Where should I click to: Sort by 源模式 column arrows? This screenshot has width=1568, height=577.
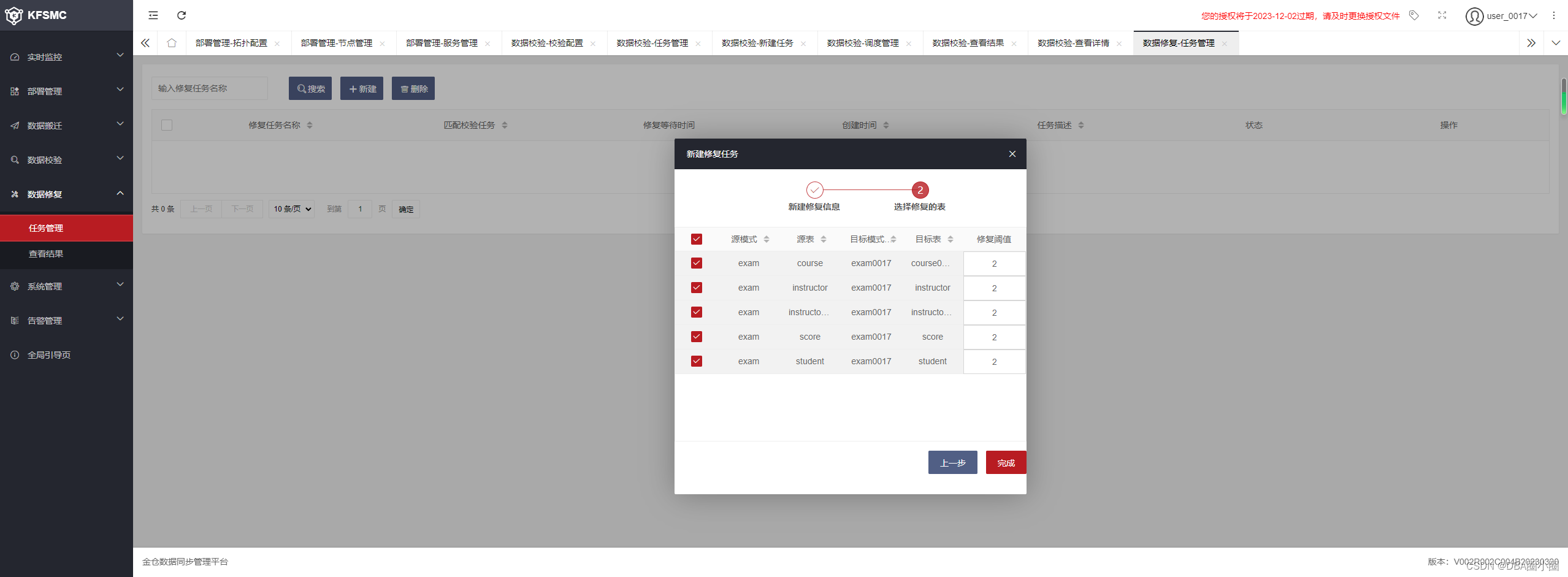tap(767, 239)
